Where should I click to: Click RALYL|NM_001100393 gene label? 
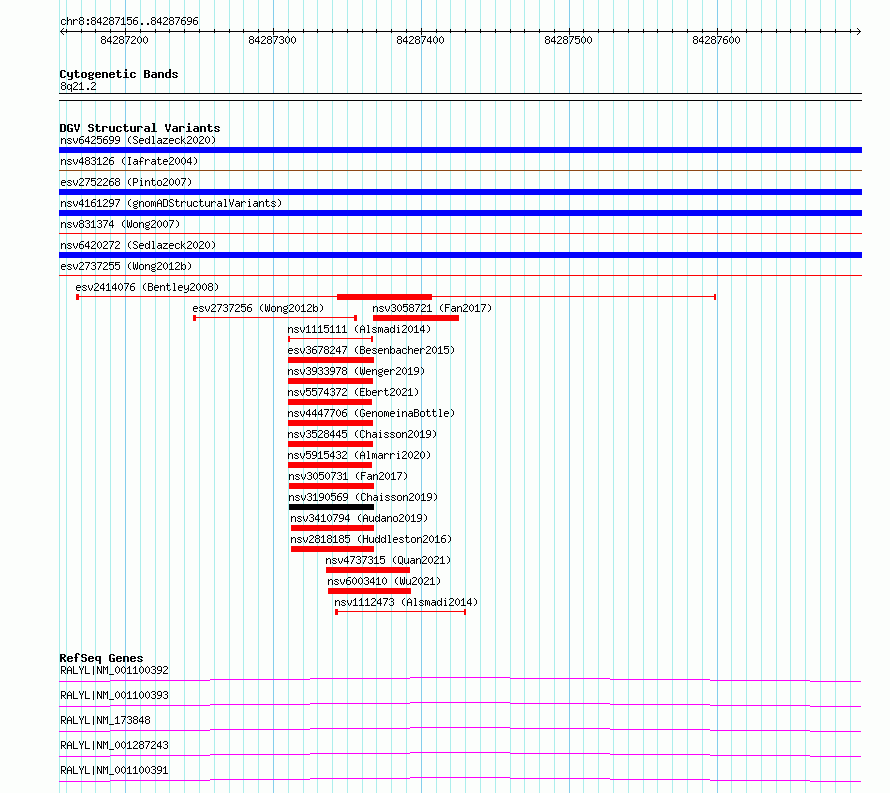(114, 695)
